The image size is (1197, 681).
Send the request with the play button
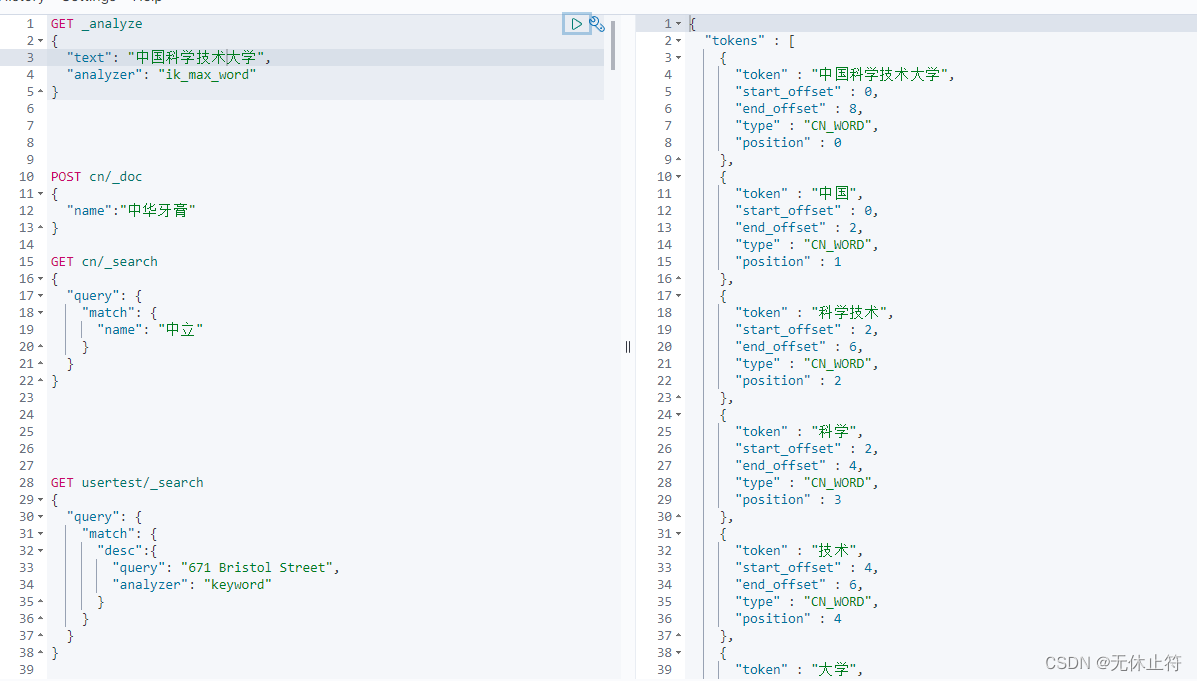tap(576, 23)
